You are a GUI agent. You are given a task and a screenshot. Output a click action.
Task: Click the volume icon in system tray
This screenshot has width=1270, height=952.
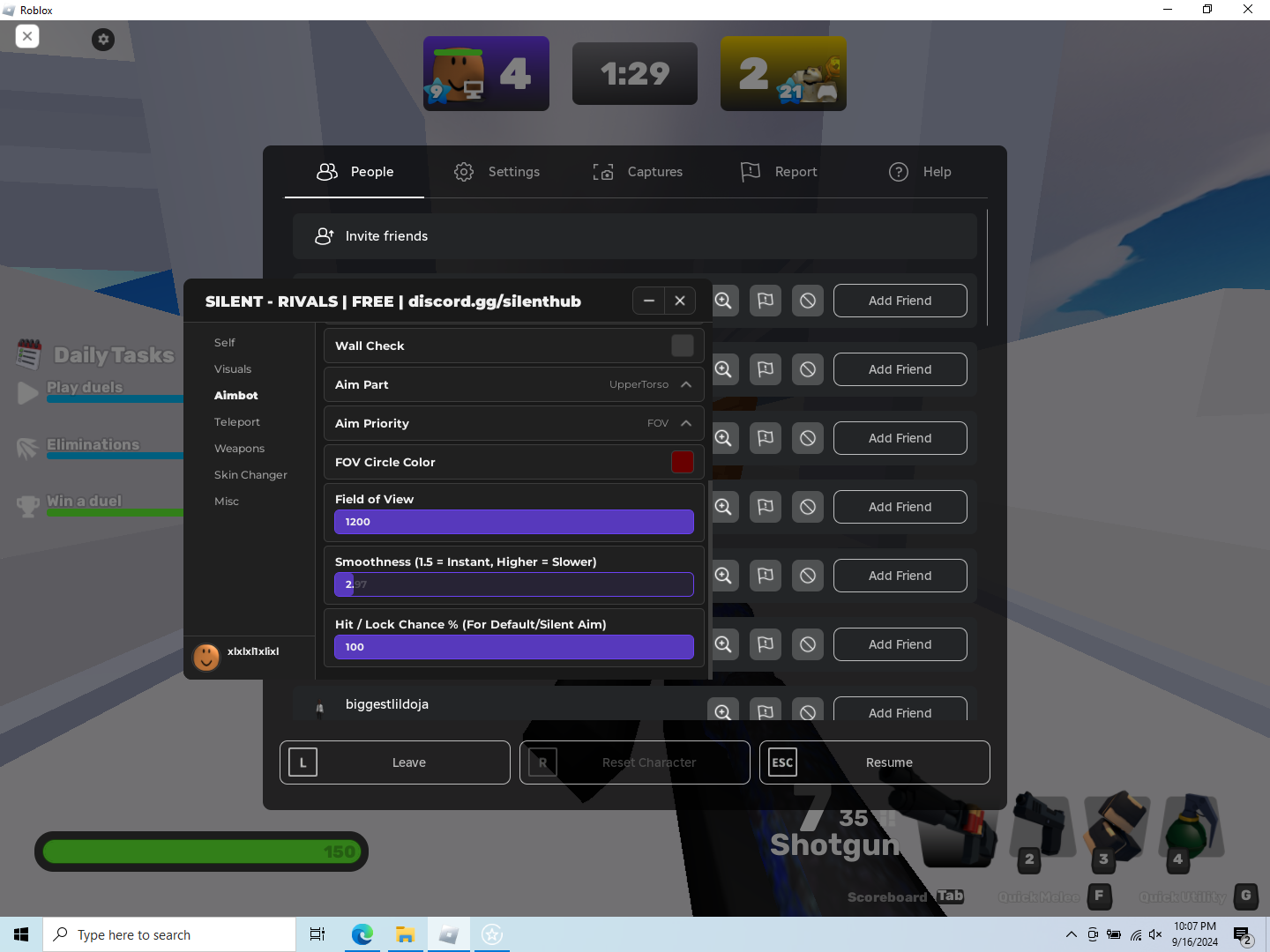point(1155,934)
